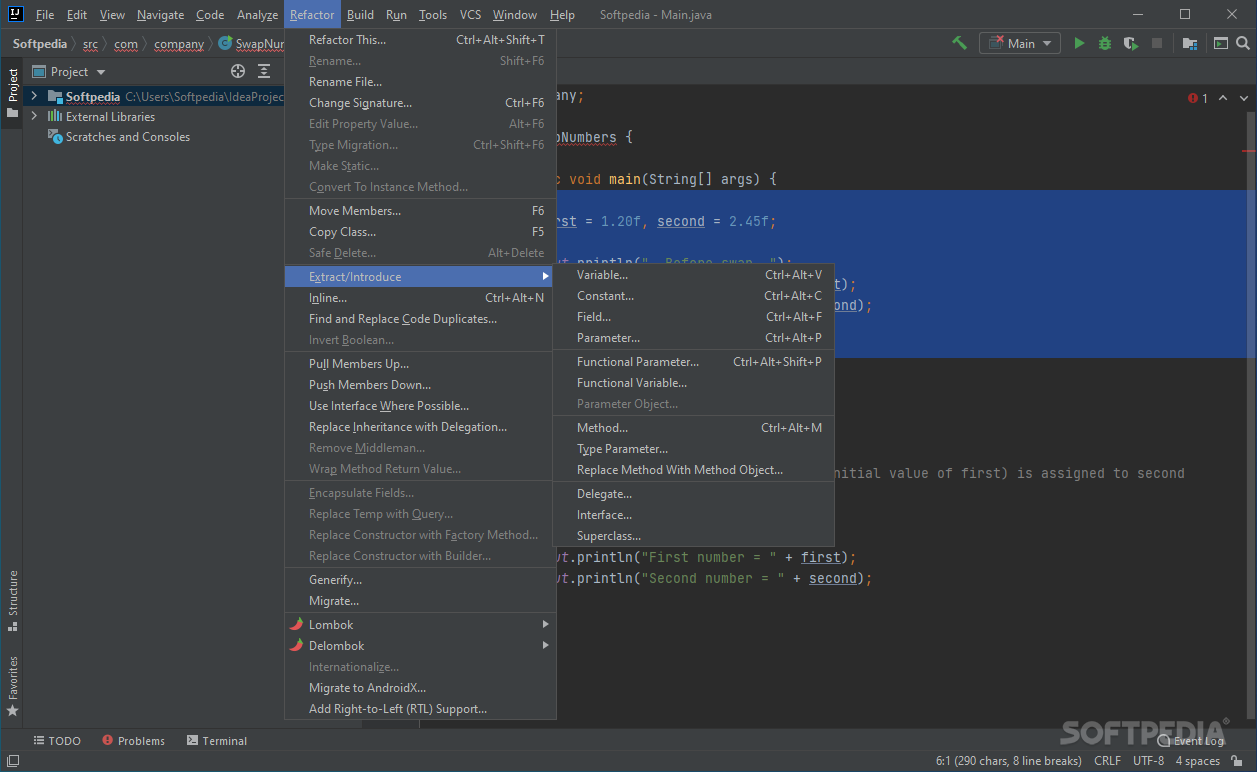Image resolution: width=1257 pixels, height=772 pixels.
Task: Select Functional Parameter... entry
Action: tap(693, 362)
